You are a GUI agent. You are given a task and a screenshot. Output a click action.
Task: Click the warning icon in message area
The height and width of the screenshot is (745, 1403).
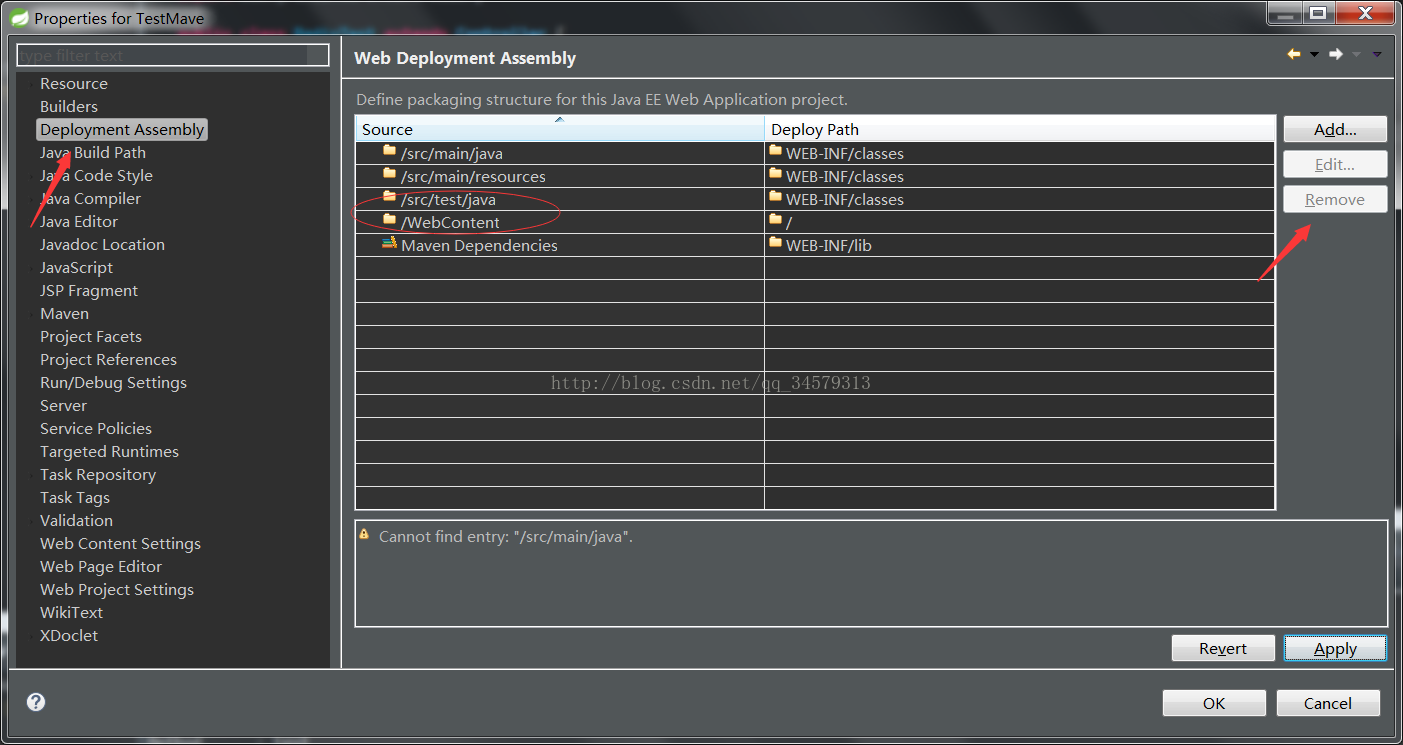coord(365,535)
